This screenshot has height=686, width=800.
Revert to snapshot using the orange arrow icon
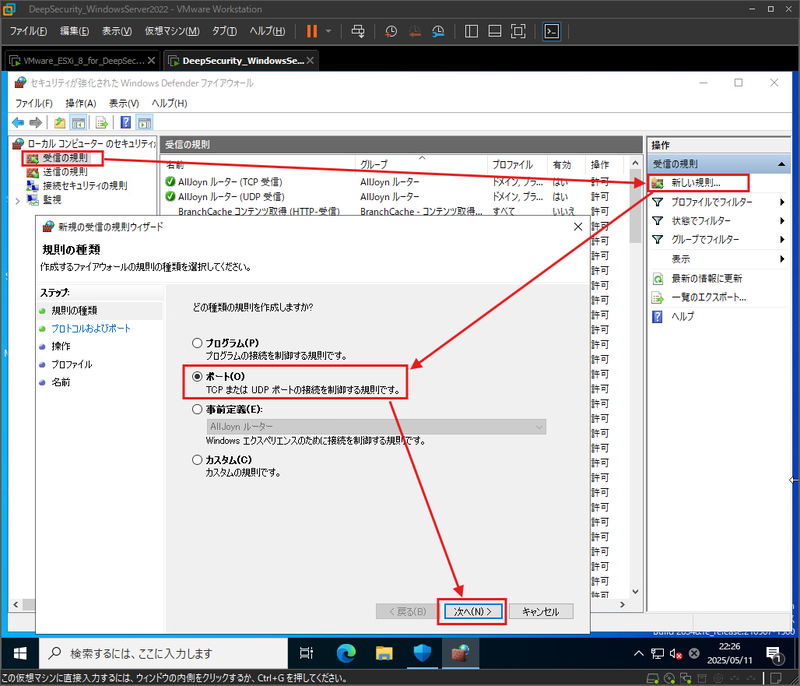415,31
